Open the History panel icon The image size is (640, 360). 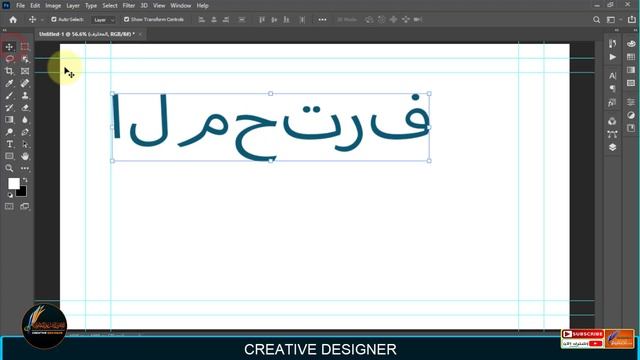(x=612, y=44)
